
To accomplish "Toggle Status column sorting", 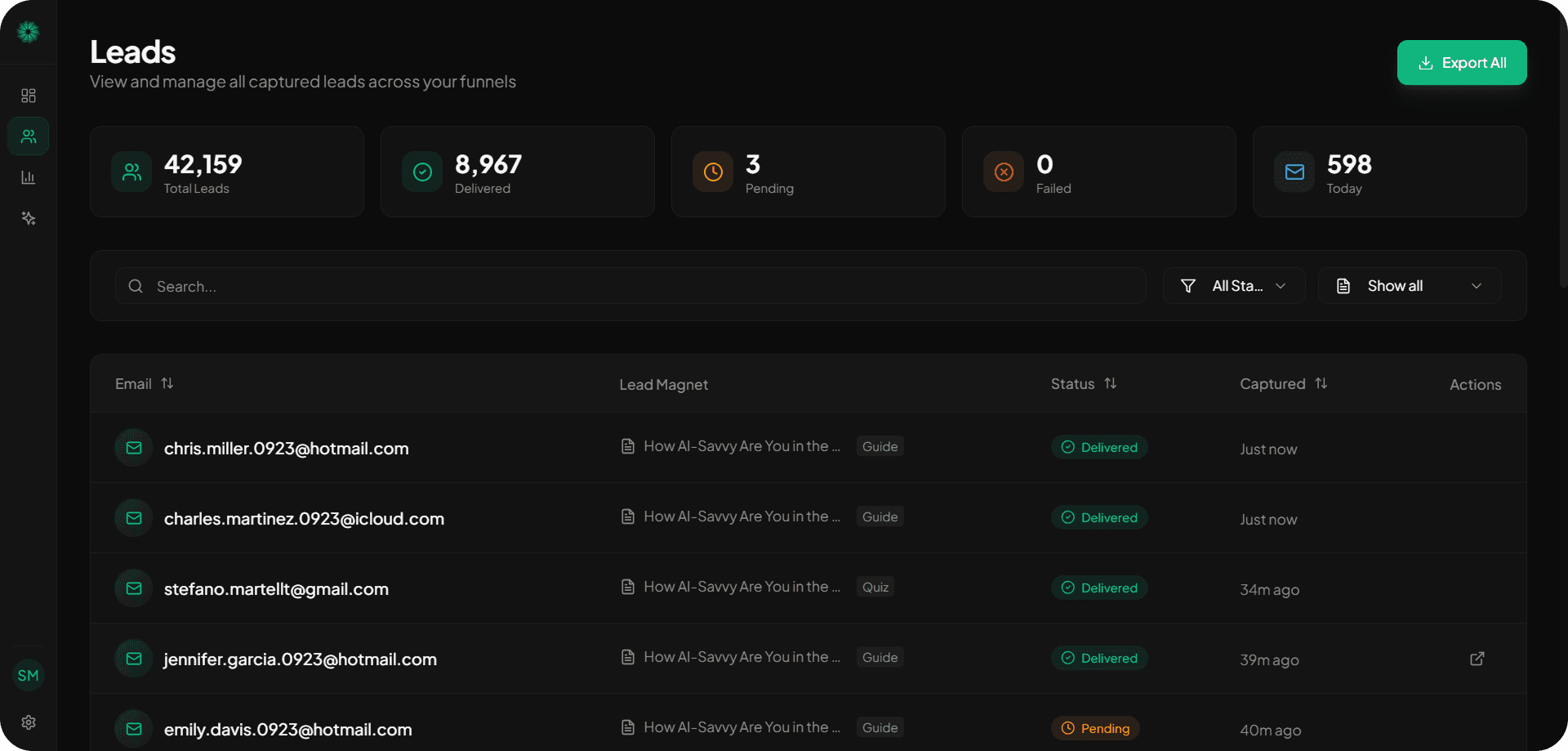I will (x=1111, y=382).
